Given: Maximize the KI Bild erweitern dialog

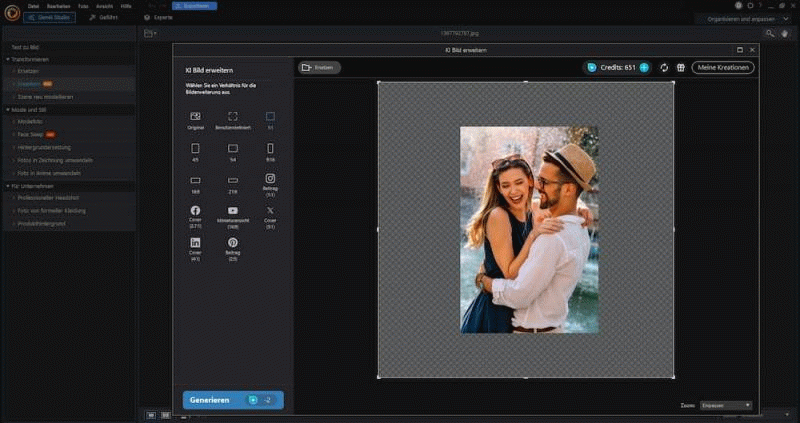Looking at the screenshot, I should 740,50.
